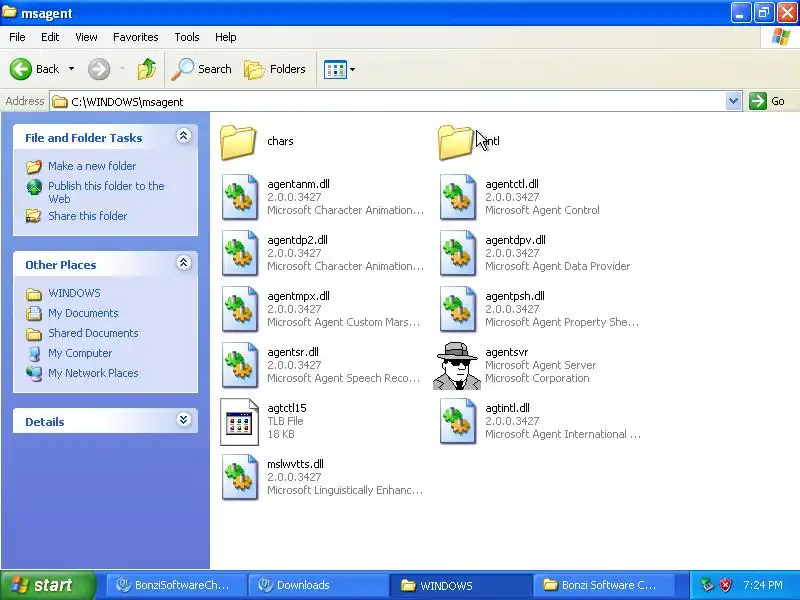Open the intl folder icon

pos(456,142)
